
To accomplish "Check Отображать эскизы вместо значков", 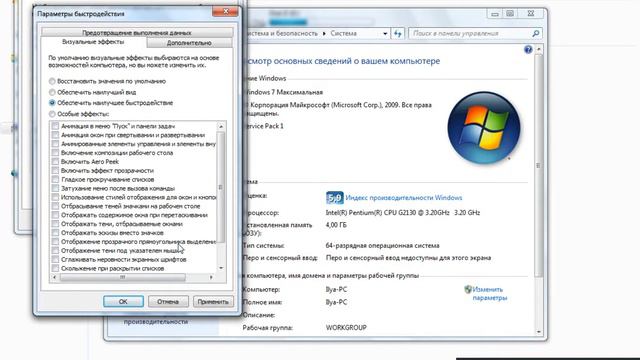I will [55, 233].
